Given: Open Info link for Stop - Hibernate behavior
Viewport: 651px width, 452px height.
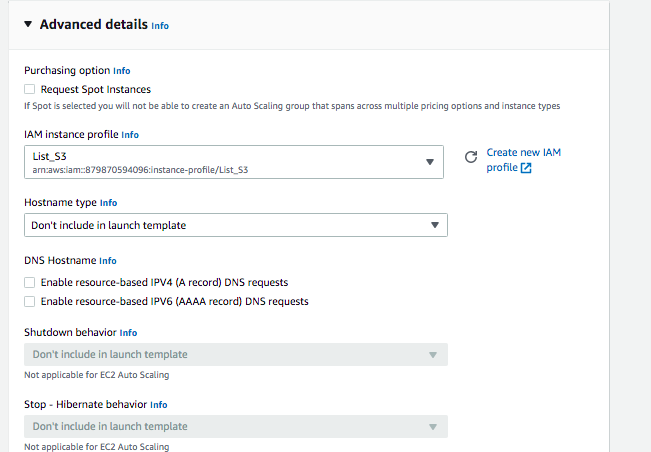Looking at the screenshot, I should coord(158,404).
